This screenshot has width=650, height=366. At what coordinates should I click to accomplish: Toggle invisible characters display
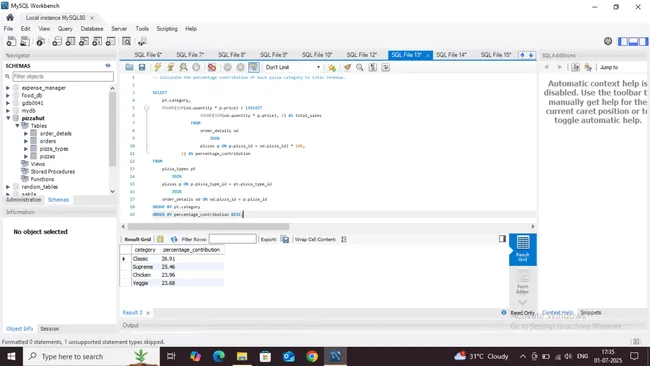[x=373, y=67]
